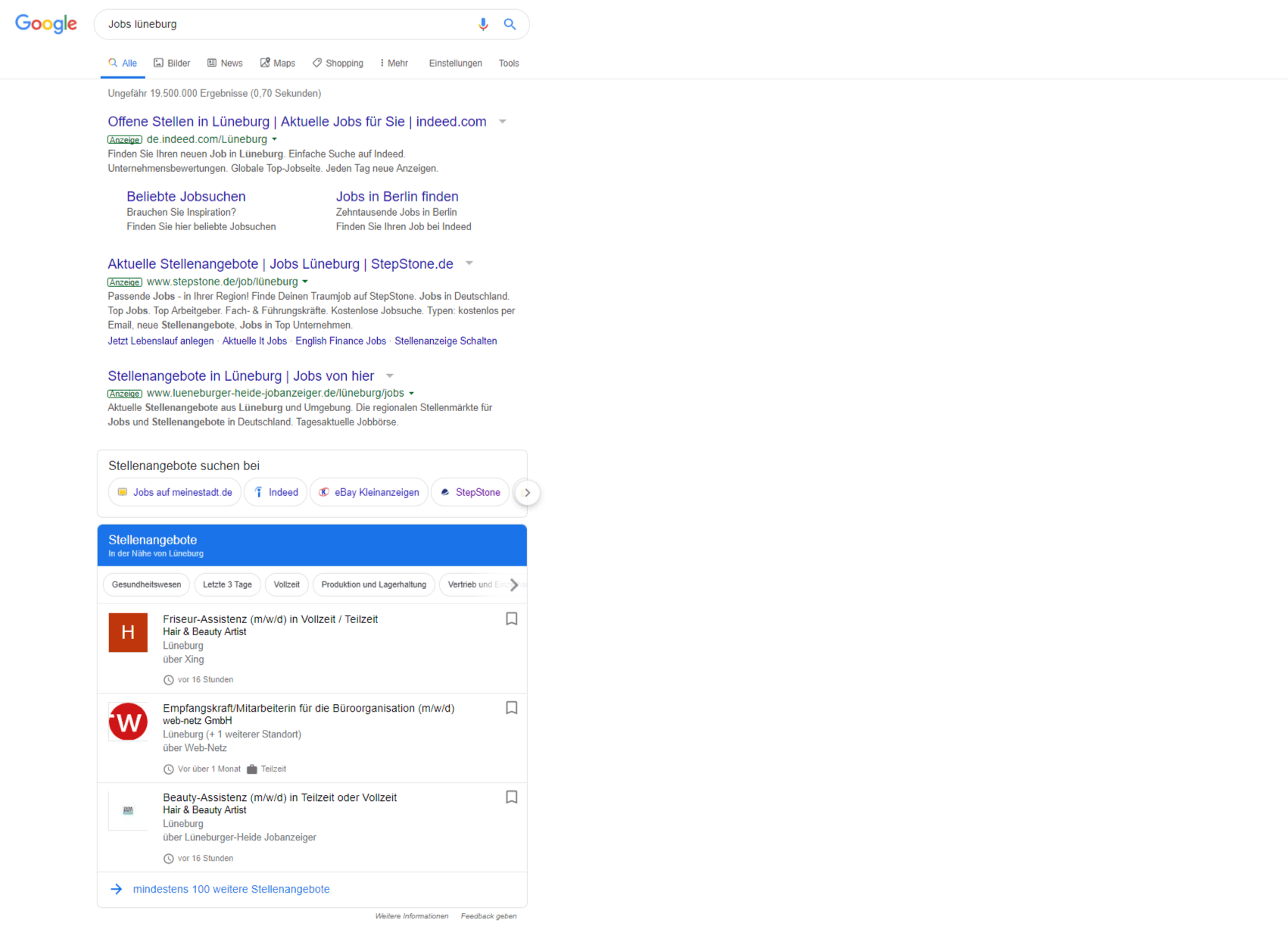Viewport: 1288px width, 929px height.
Task: Filter by Produktion und Lagerhaltung
Action: coord(374,585)
